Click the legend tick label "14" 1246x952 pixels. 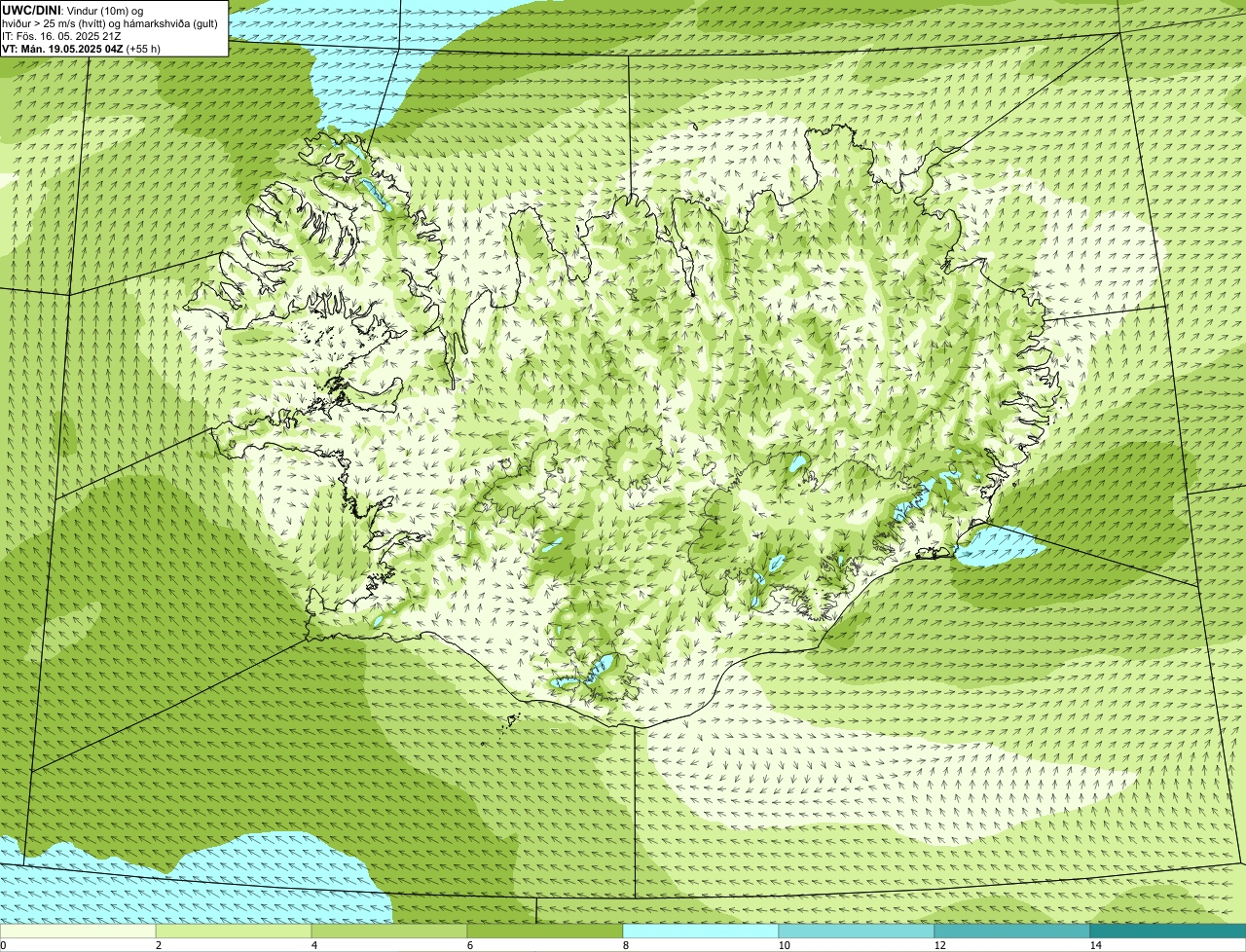click(1095, 945)
